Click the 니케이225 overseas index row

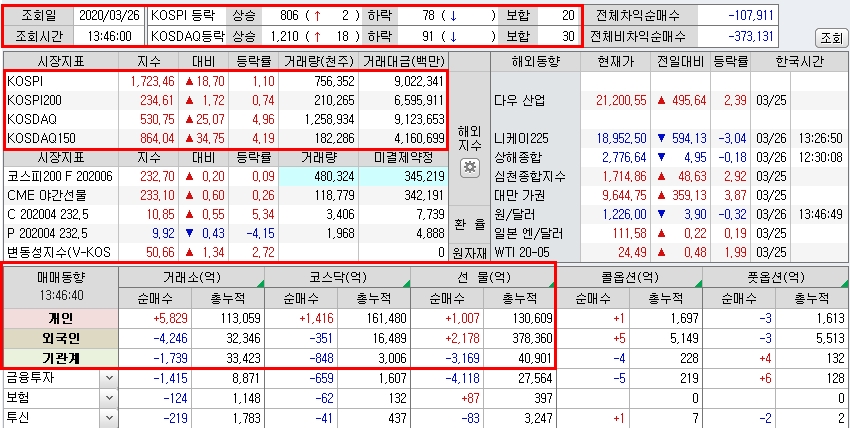669,138
